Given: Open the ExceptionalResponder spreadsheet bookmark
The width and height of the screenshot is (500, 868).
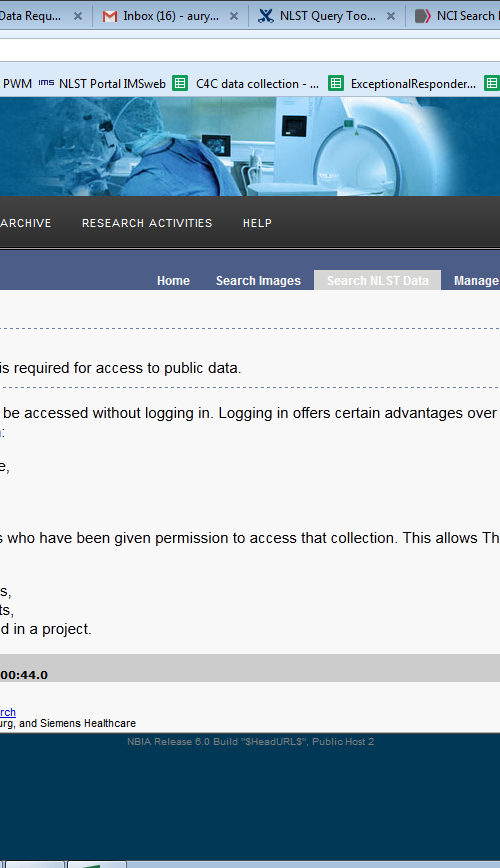Looking at the screenshot, I should 403,84.
